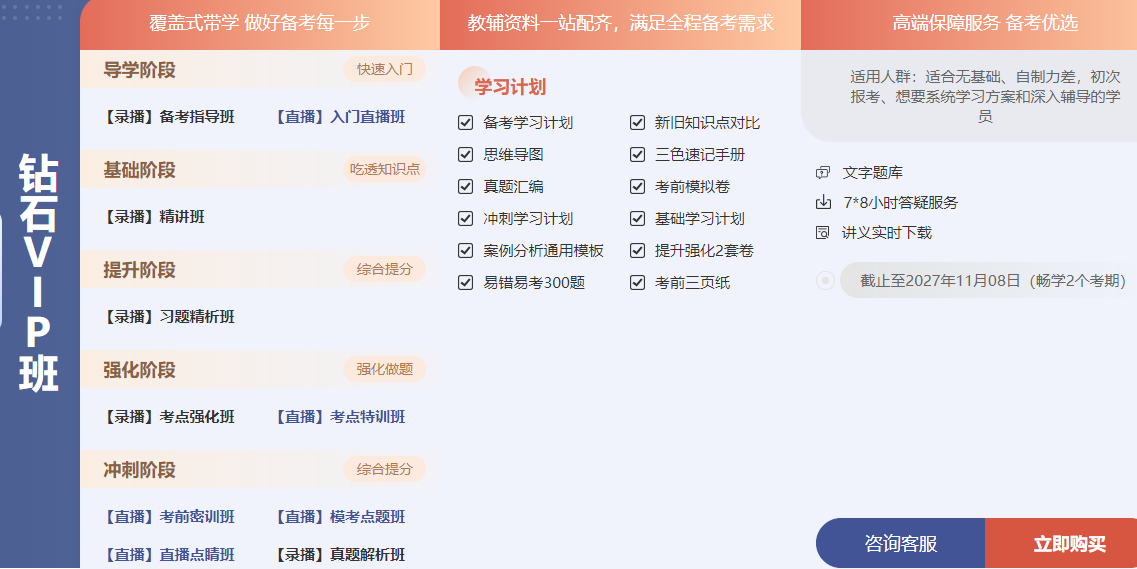Image resolution: width=1137 pixels, height=569 pixels.
Task: Click the 吃透知识点 tag in 基础阶段
Action: tap(384, 169)
